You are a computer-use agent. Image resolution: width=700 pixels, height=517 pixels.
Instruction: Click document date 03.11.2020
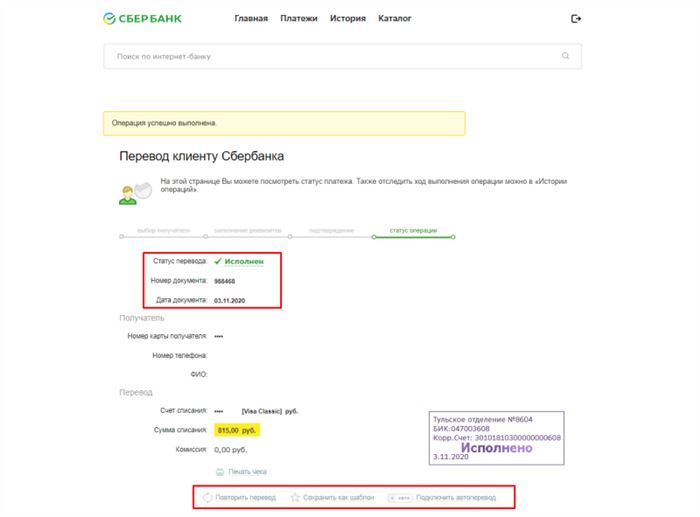point(229,300)
